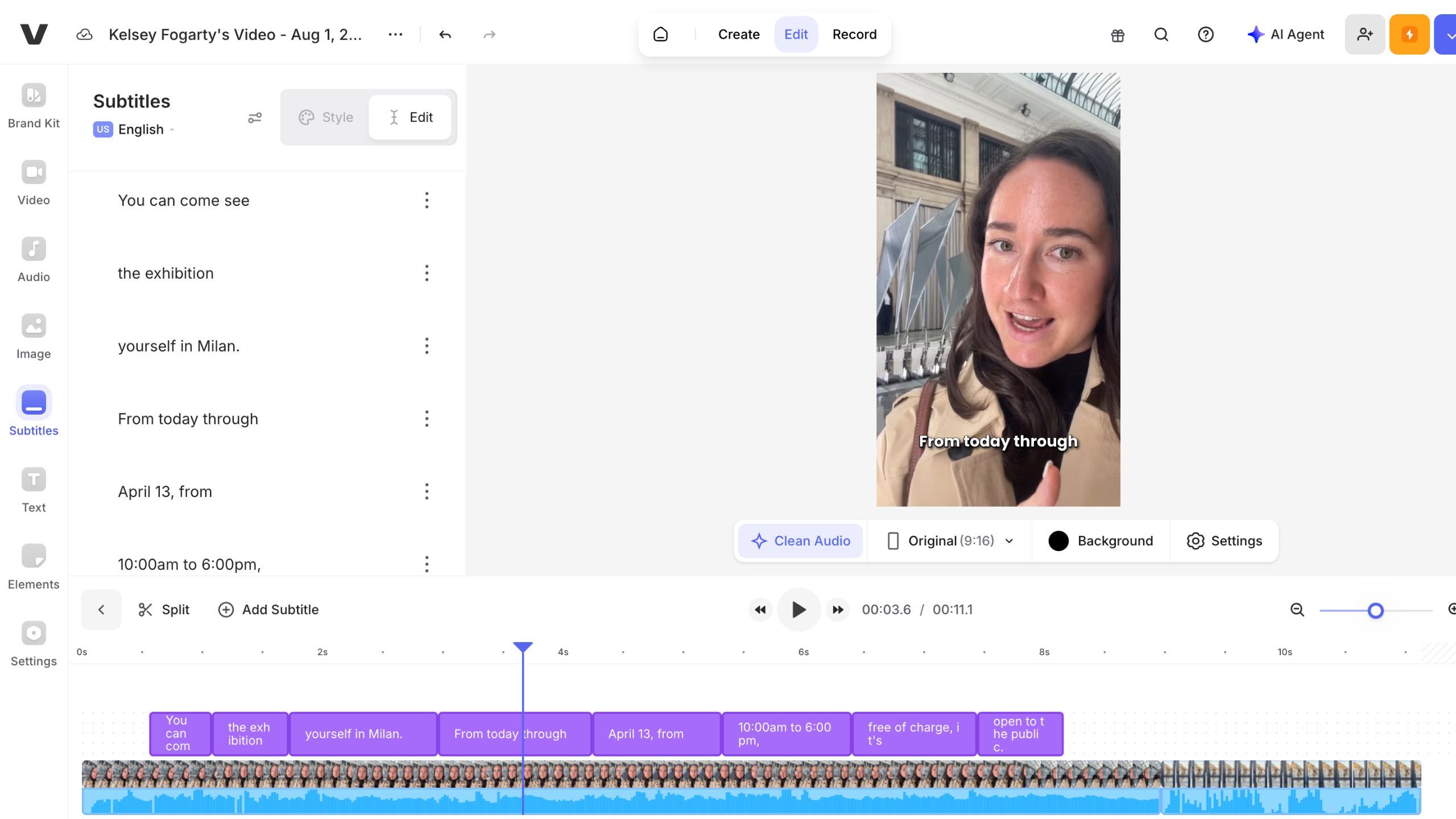This screenshot has width=1456, height=819.
Task: Pick the black Background color swatch
Action: click(x=1058, y=541)
